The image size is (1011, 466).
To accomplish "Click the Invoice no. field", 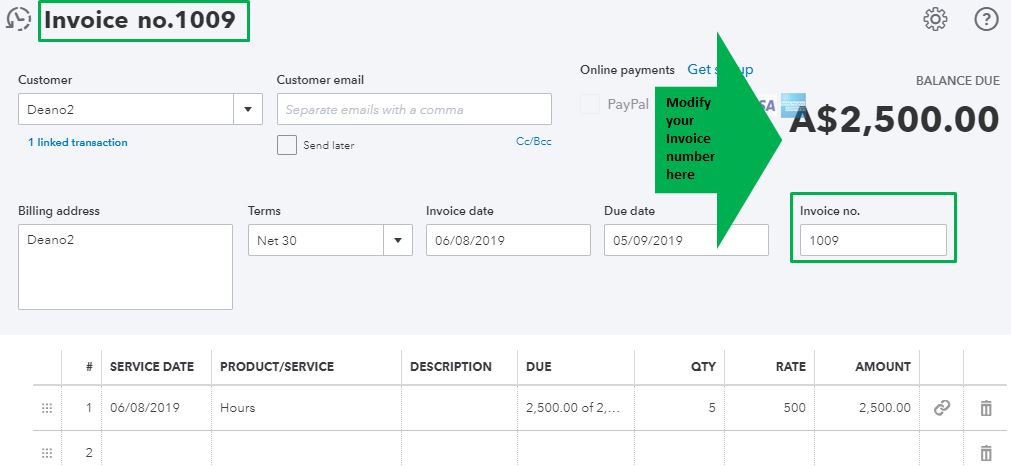I will tap(872, 240).
